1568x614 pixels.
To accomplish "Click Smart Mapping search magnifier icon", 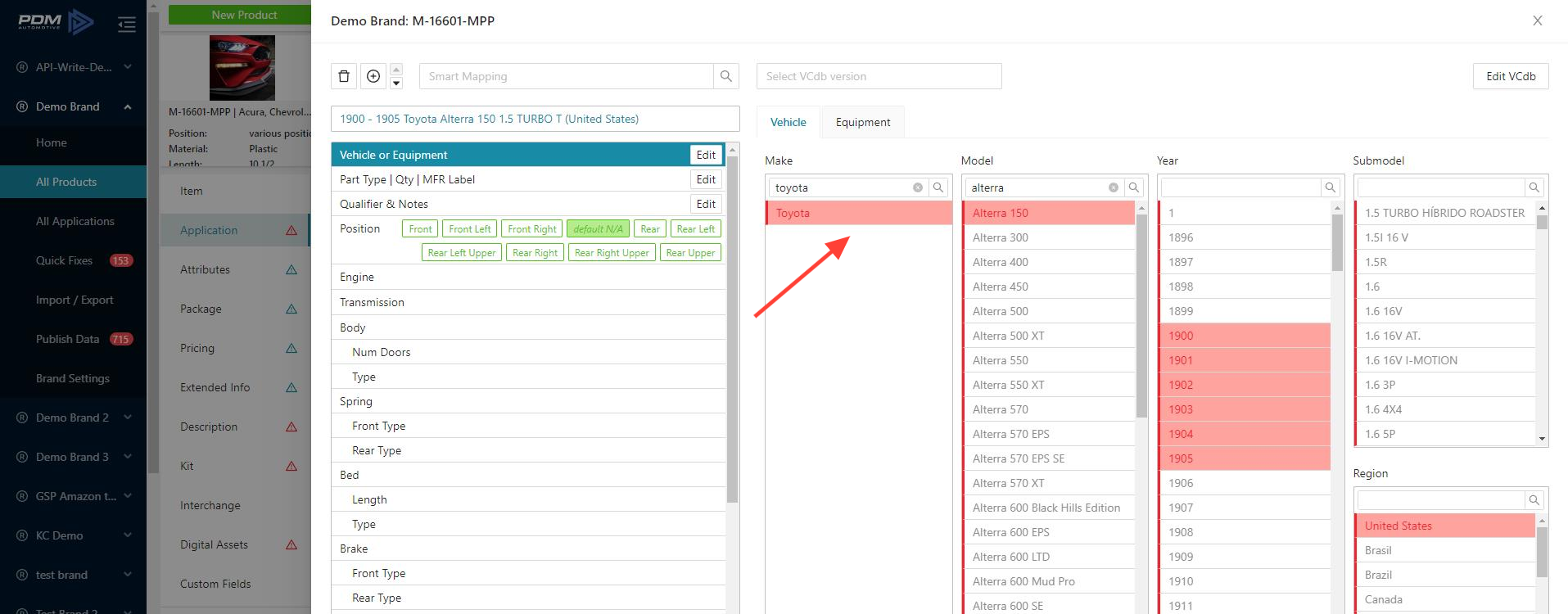I will pos(726,76).
